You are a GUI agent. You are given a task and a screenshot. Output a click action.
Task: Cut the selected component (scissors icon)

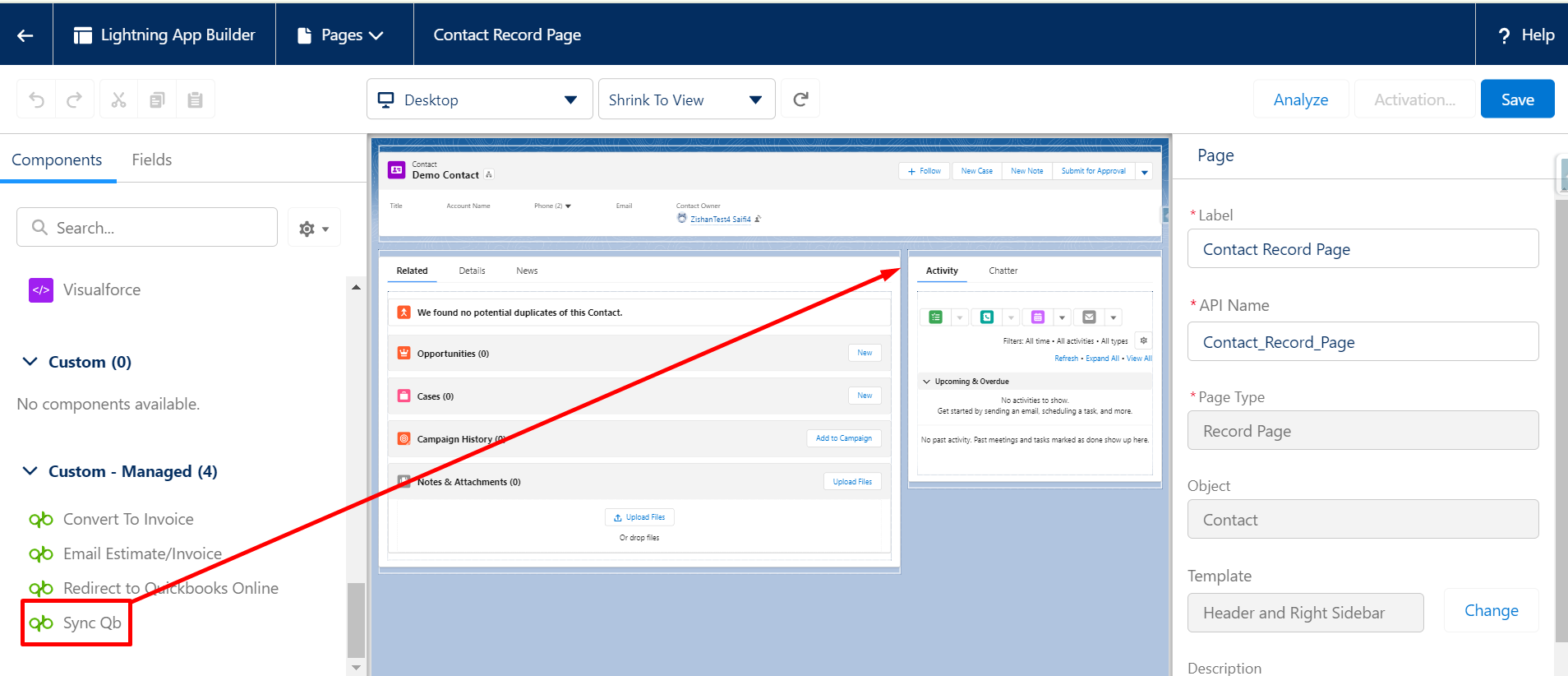point(119,100)
